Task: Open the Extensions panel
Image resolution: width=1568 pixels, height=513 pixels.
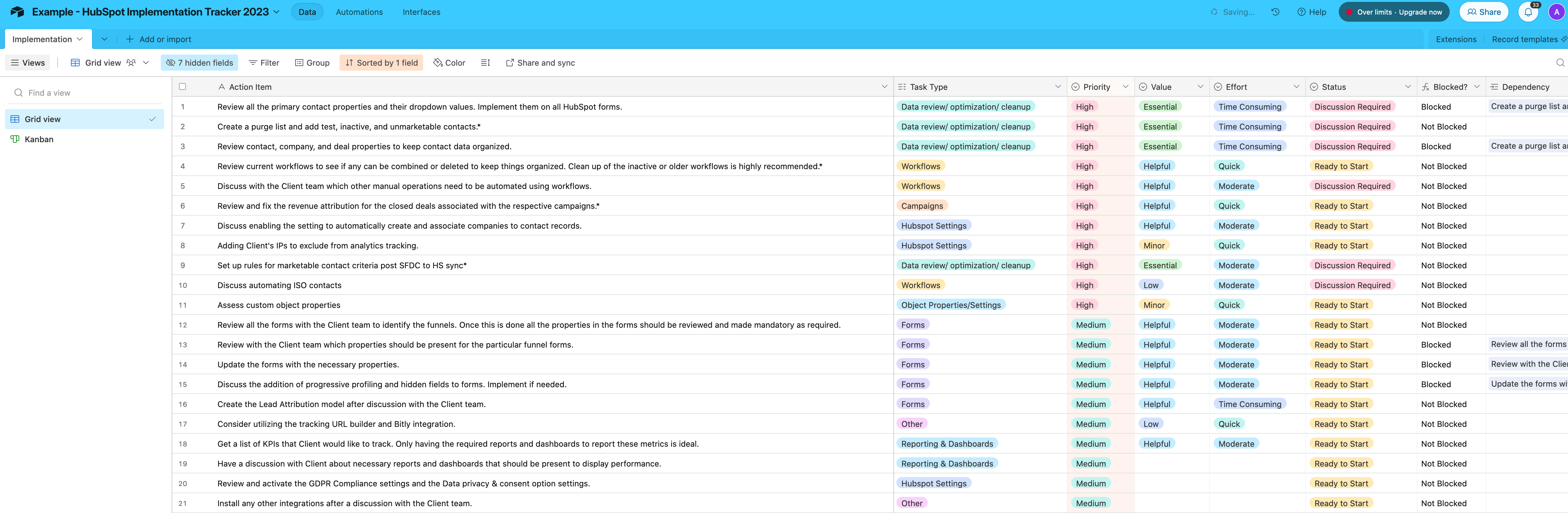Action: 1456,40
